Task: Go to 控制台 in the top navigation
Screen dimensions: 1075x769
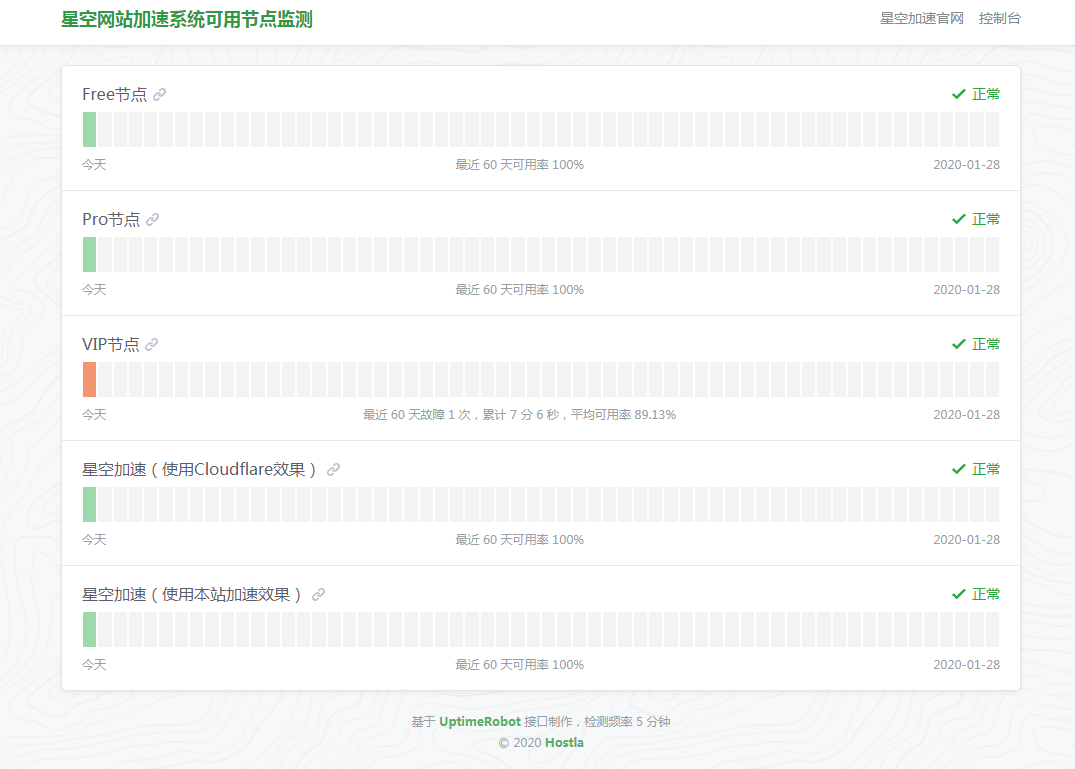Action: 1000,19
